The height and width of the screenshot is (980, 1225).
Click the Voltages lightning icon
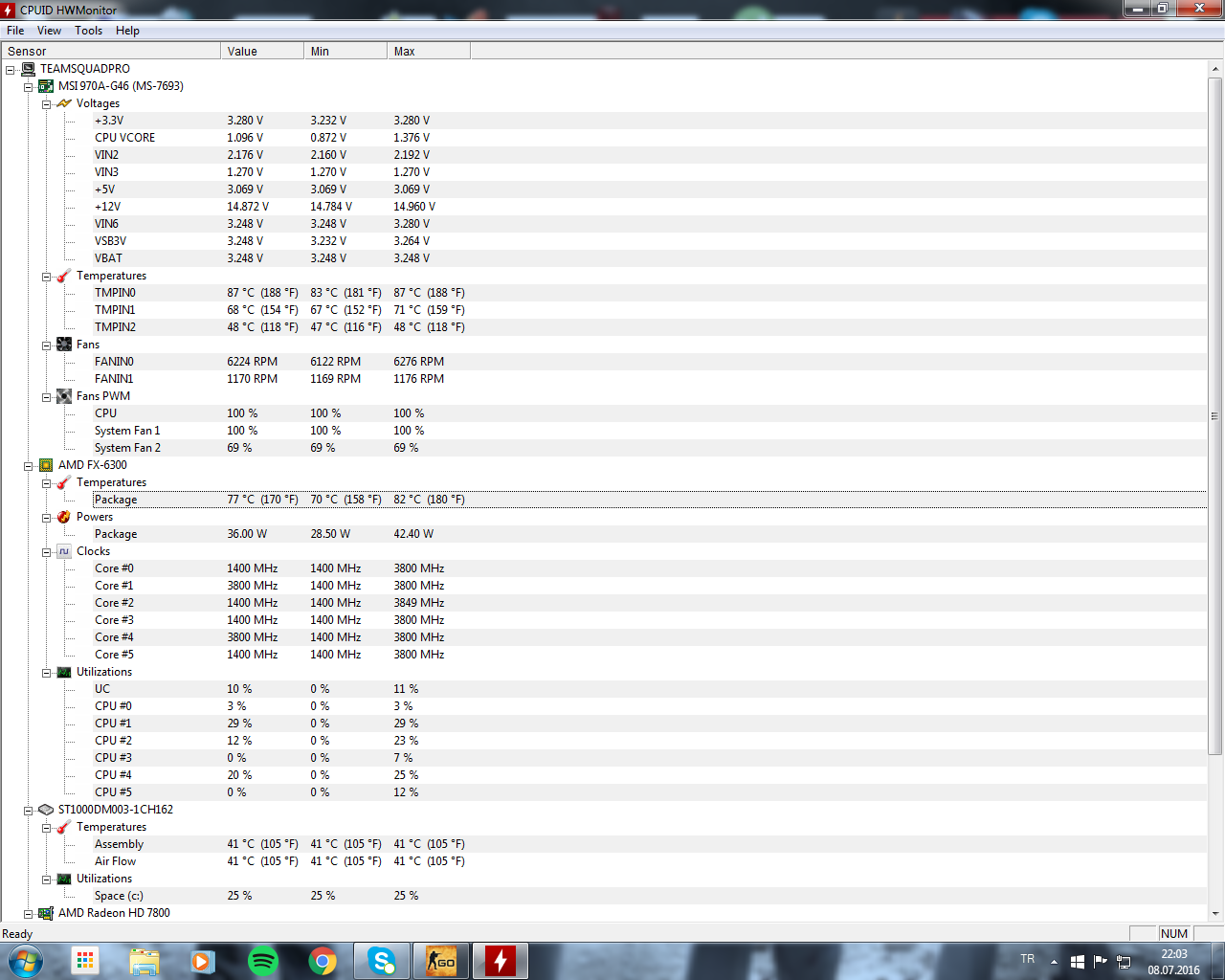(64, 103)
